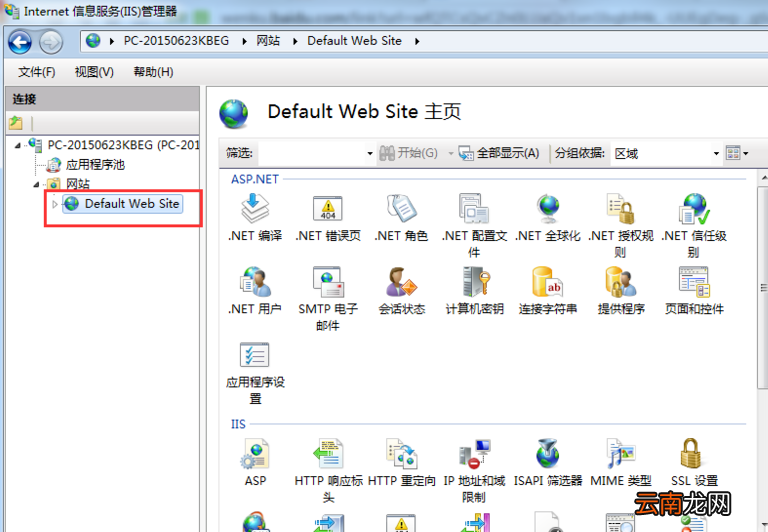Expand the Default Web Site tree node
The image size is (768, 532).
(55, 204)
